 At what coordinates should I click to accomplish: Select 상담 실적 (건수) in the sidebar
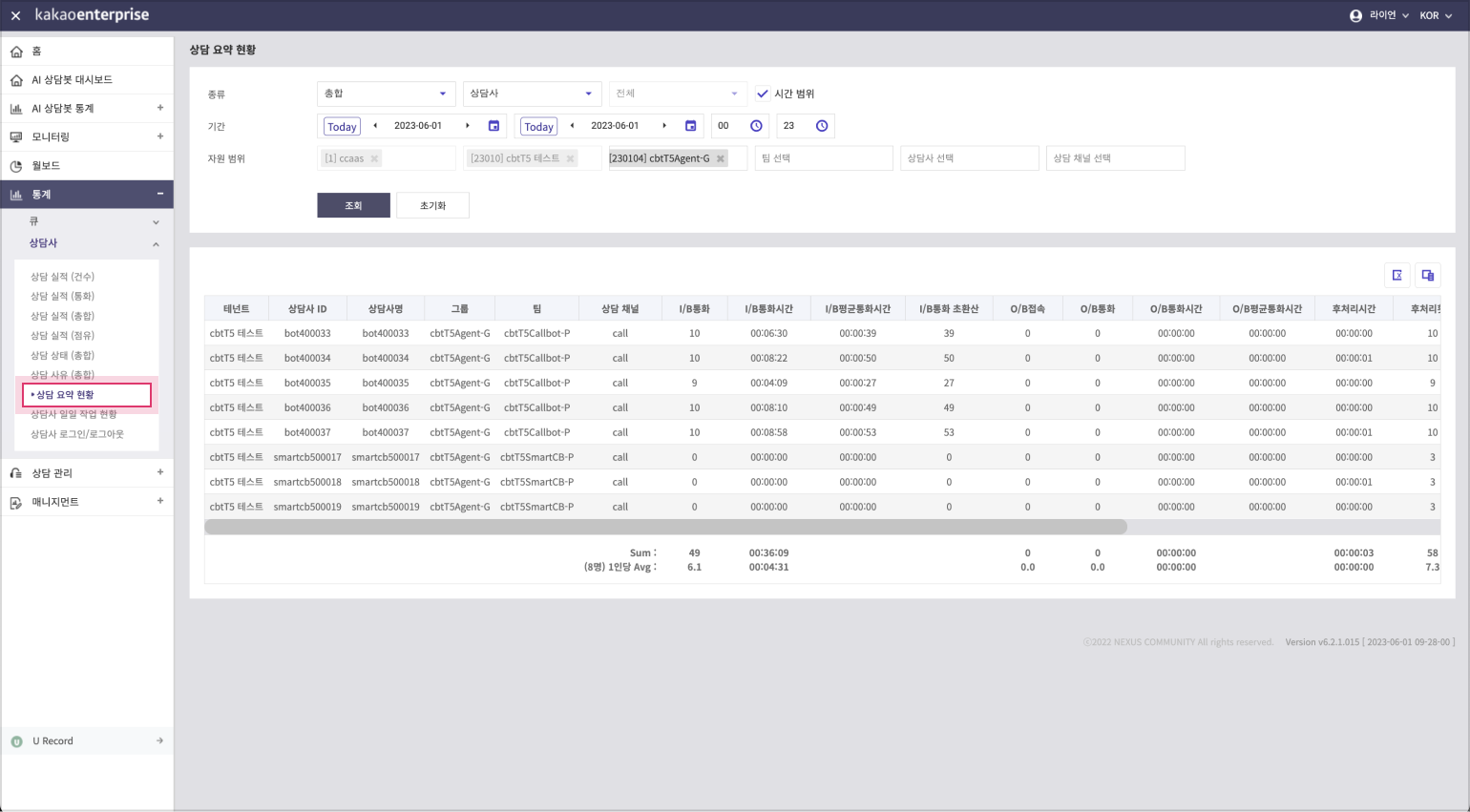(62, 277)
